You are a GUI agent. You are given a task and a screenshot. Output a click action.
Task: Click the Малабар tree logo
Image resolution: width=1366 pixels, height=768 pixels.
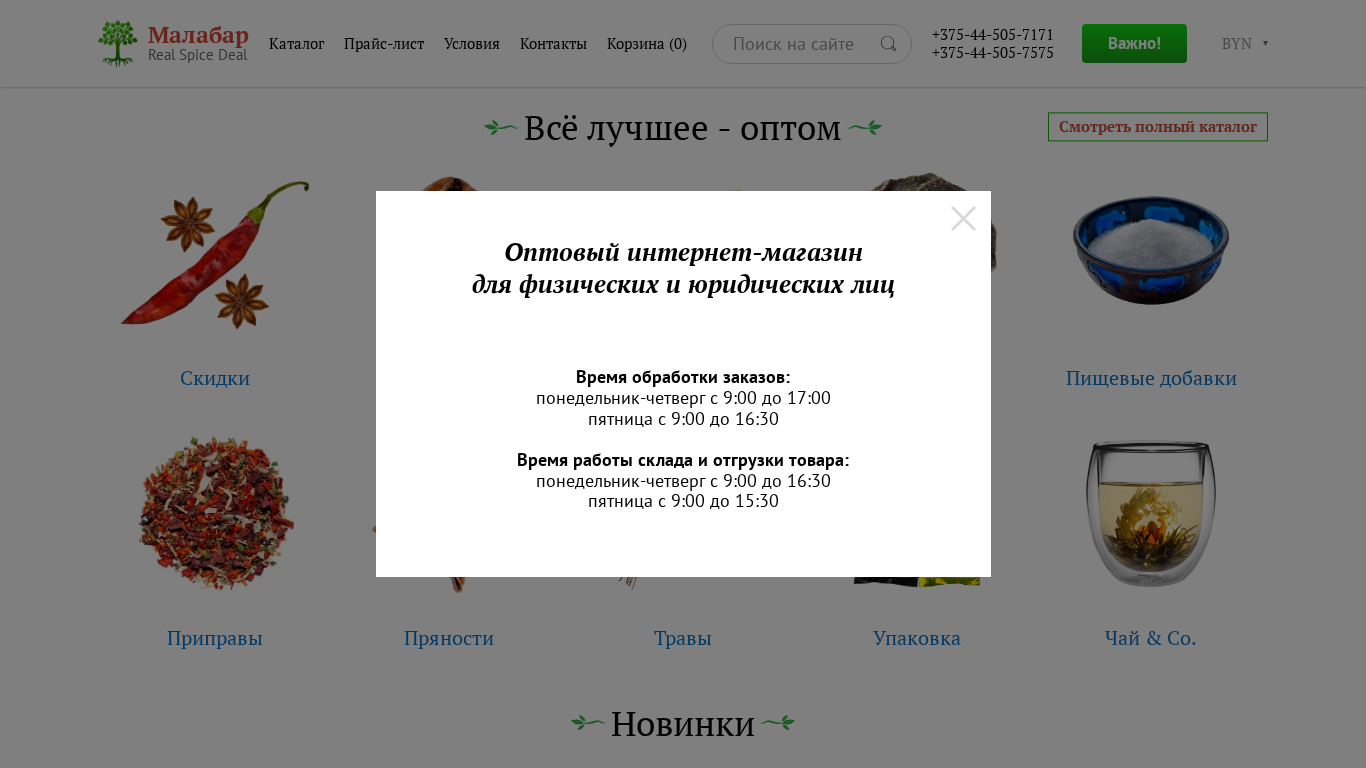(x=118, y=43)
